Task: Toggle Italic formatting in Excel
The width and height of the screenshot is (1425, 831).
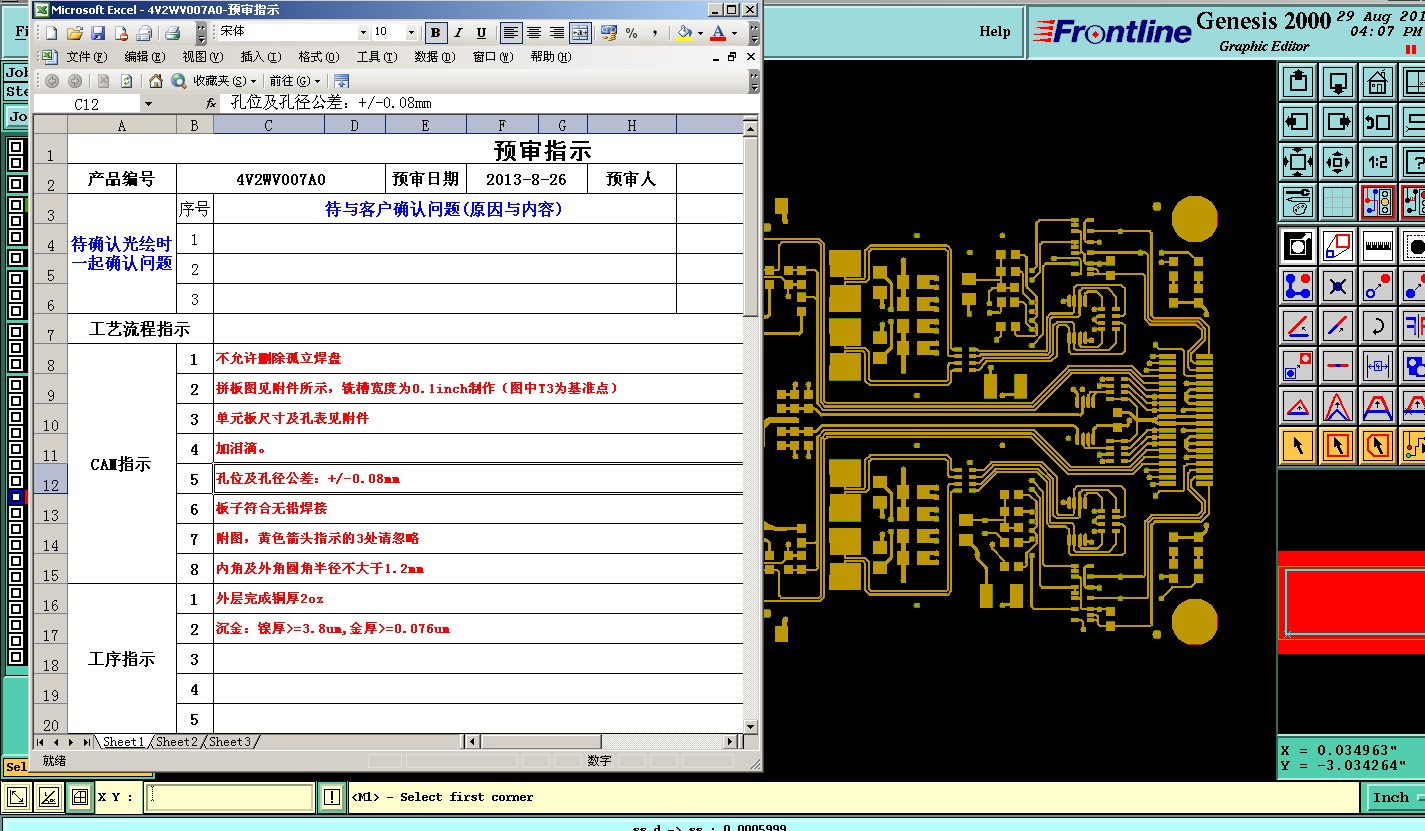Action: point(458,33)
